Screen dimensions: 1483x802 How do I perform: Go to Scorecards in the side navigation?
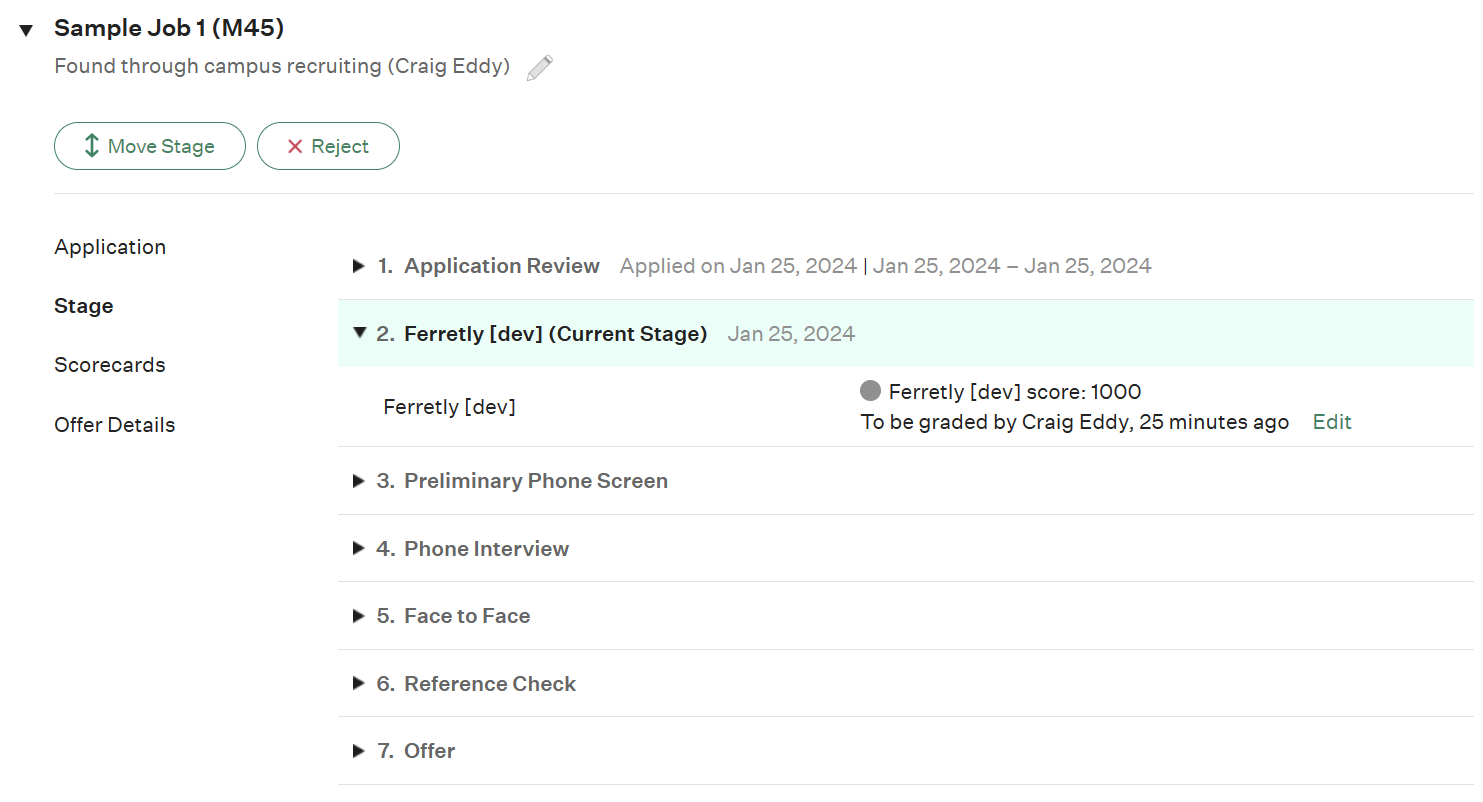click(110, 365)
